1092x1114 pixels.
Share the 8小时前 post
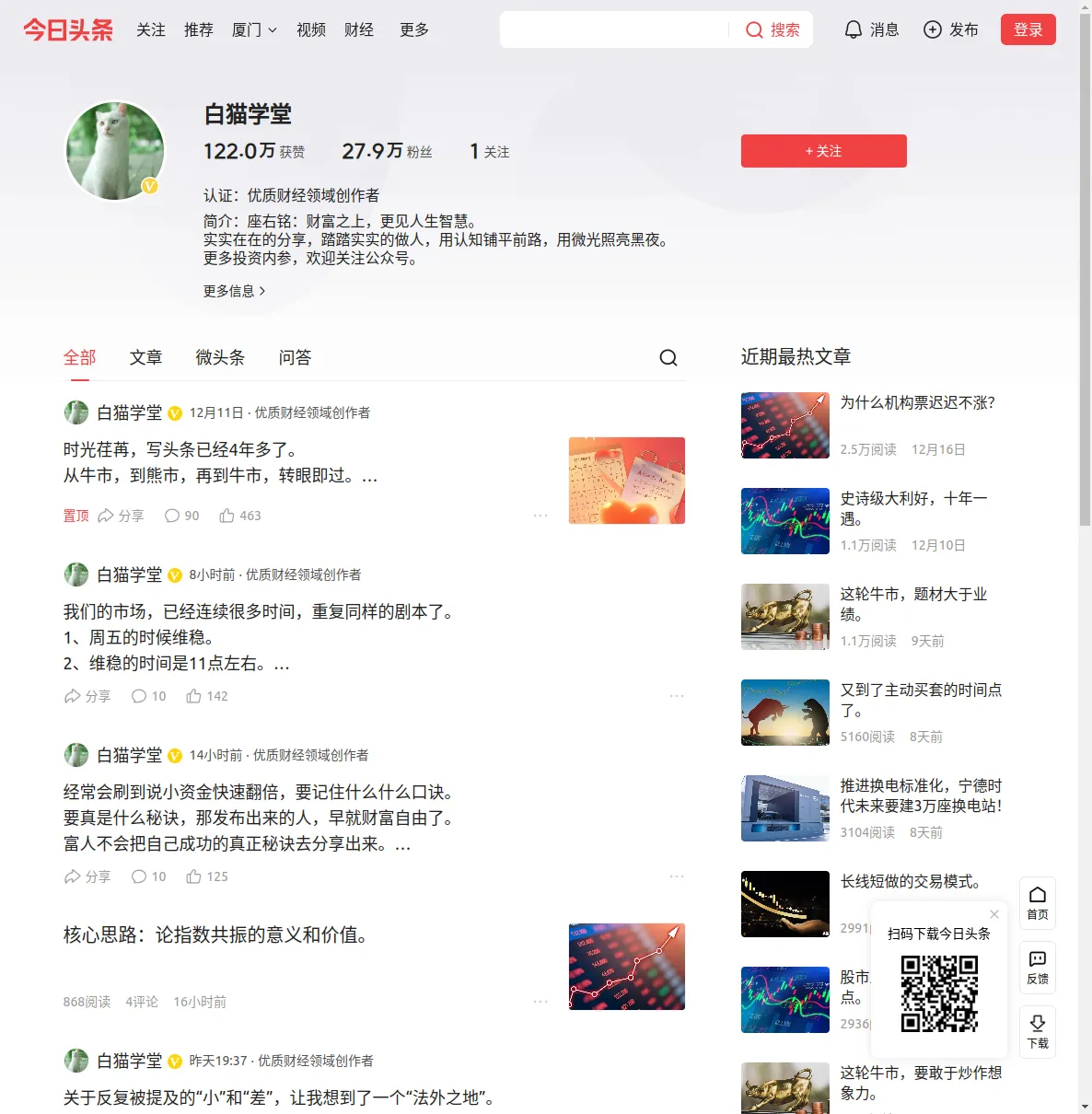87,696
